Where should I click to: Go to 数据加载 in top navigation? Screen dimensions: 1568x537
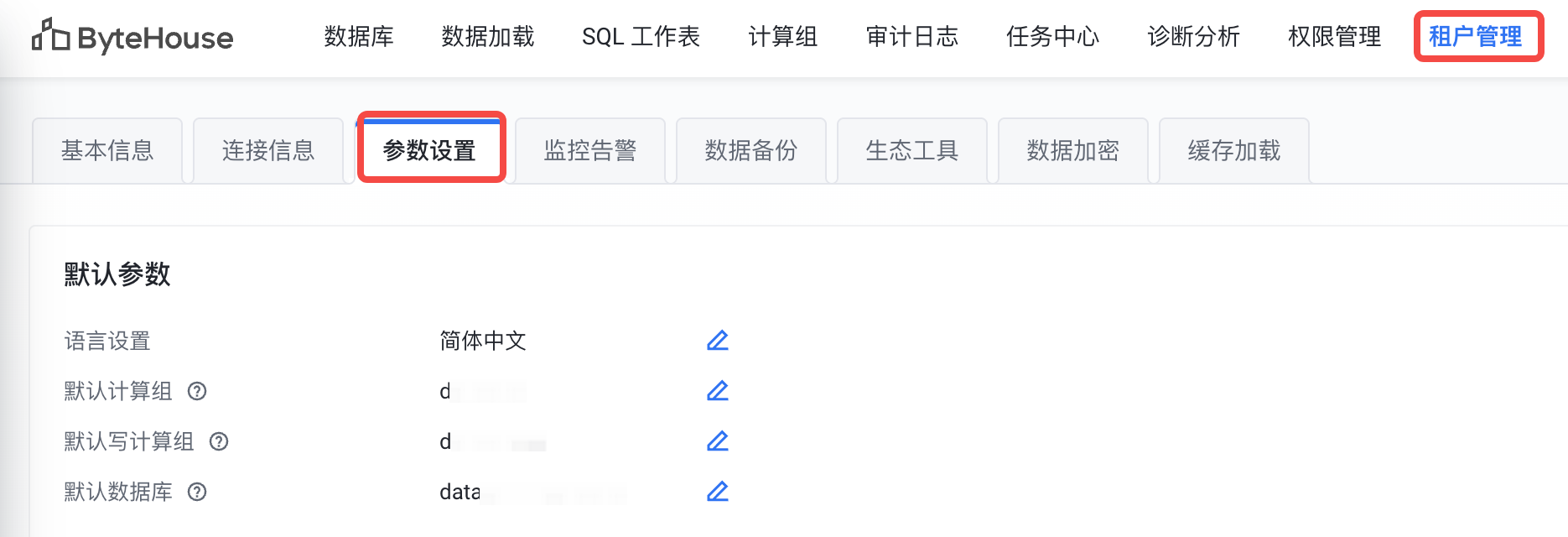point(488,37)
